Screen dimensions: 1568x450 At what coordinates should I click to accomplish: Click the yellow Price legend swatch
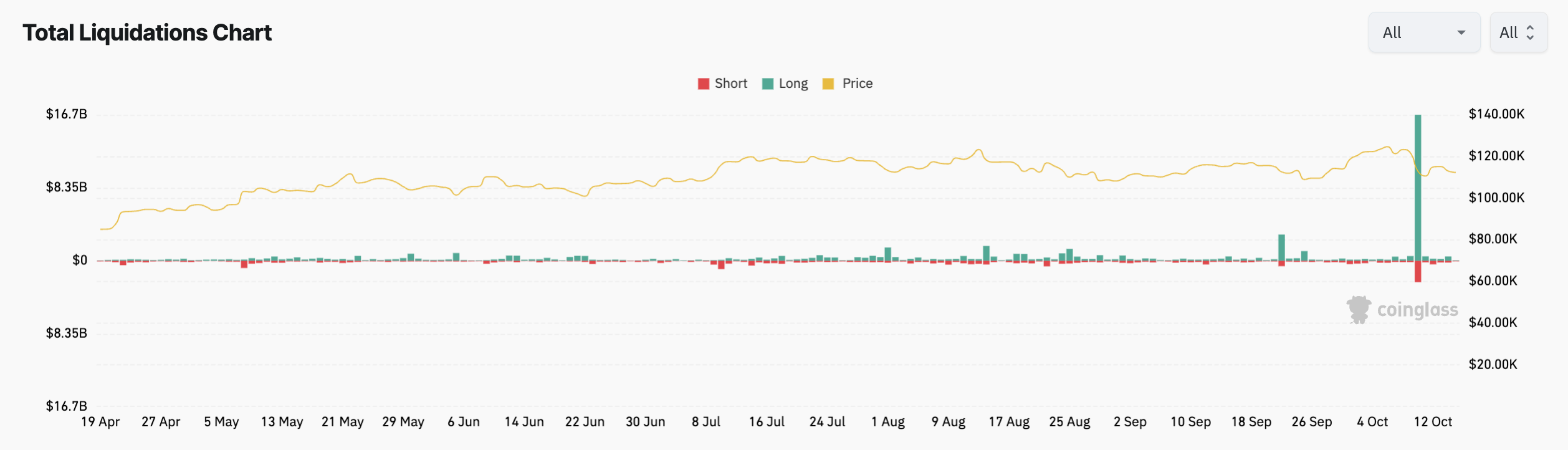pos(828,84)
